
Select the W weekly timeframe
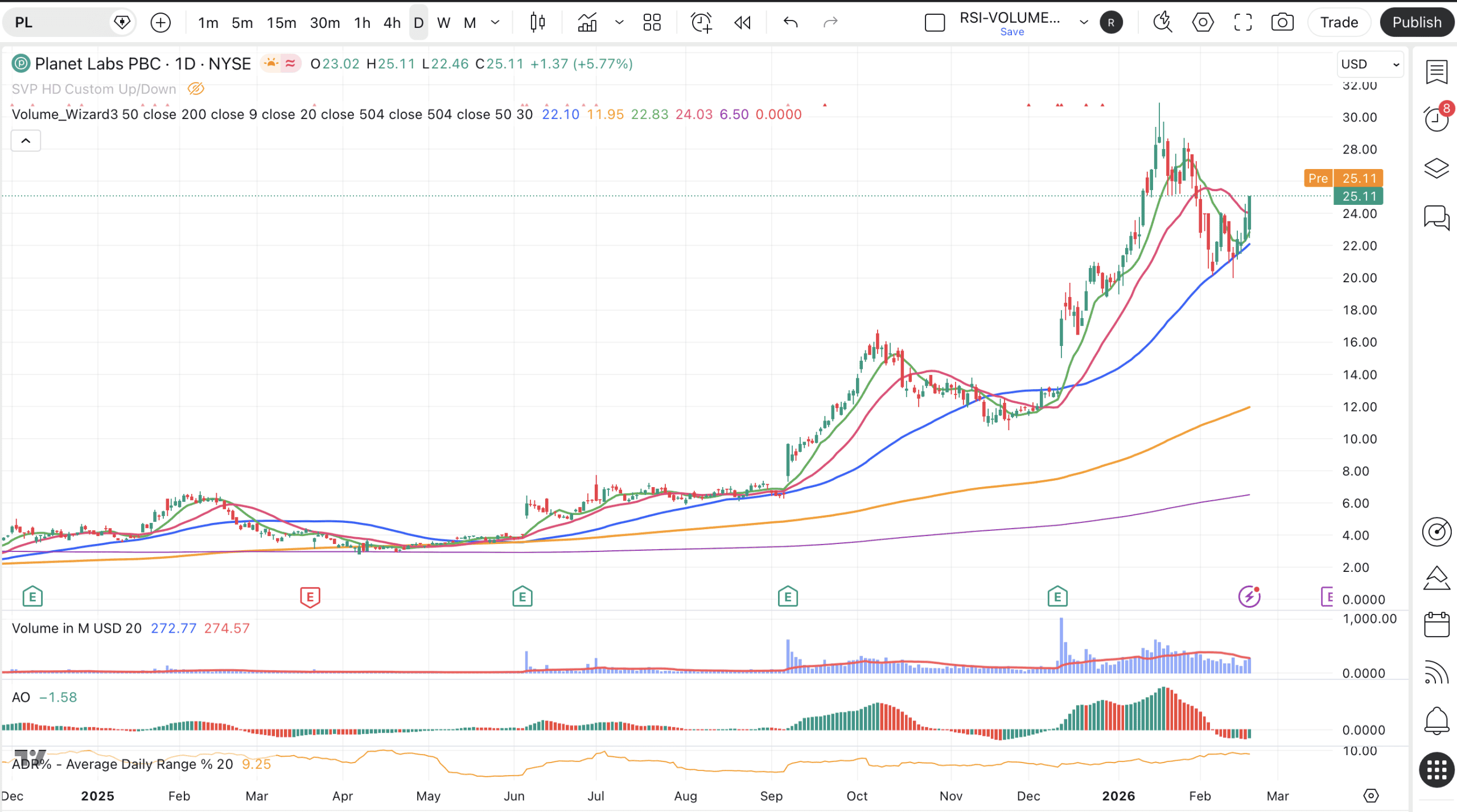click(x=443, y=23)
